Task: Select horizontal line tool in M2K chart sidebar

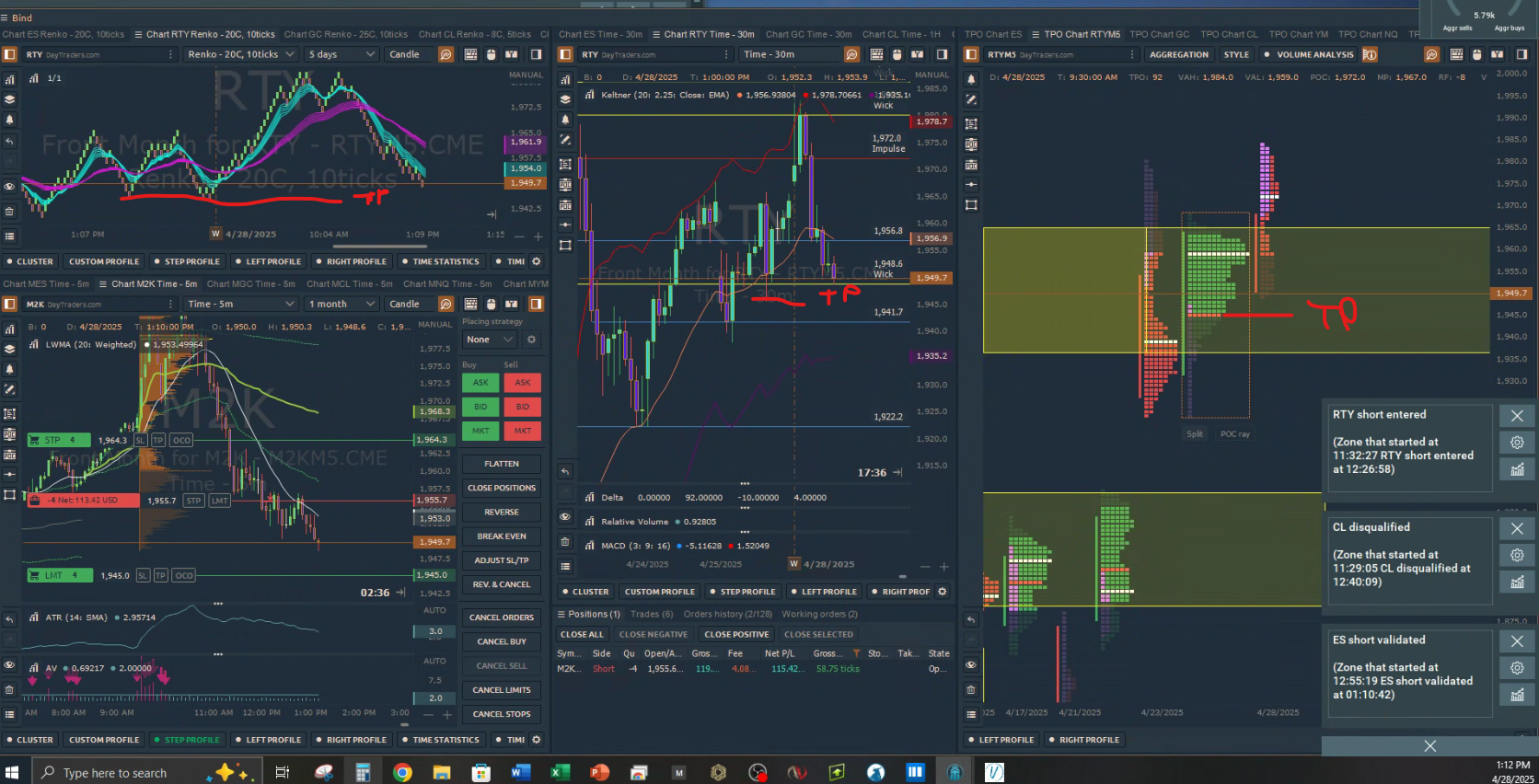Action: click(10, 474)
